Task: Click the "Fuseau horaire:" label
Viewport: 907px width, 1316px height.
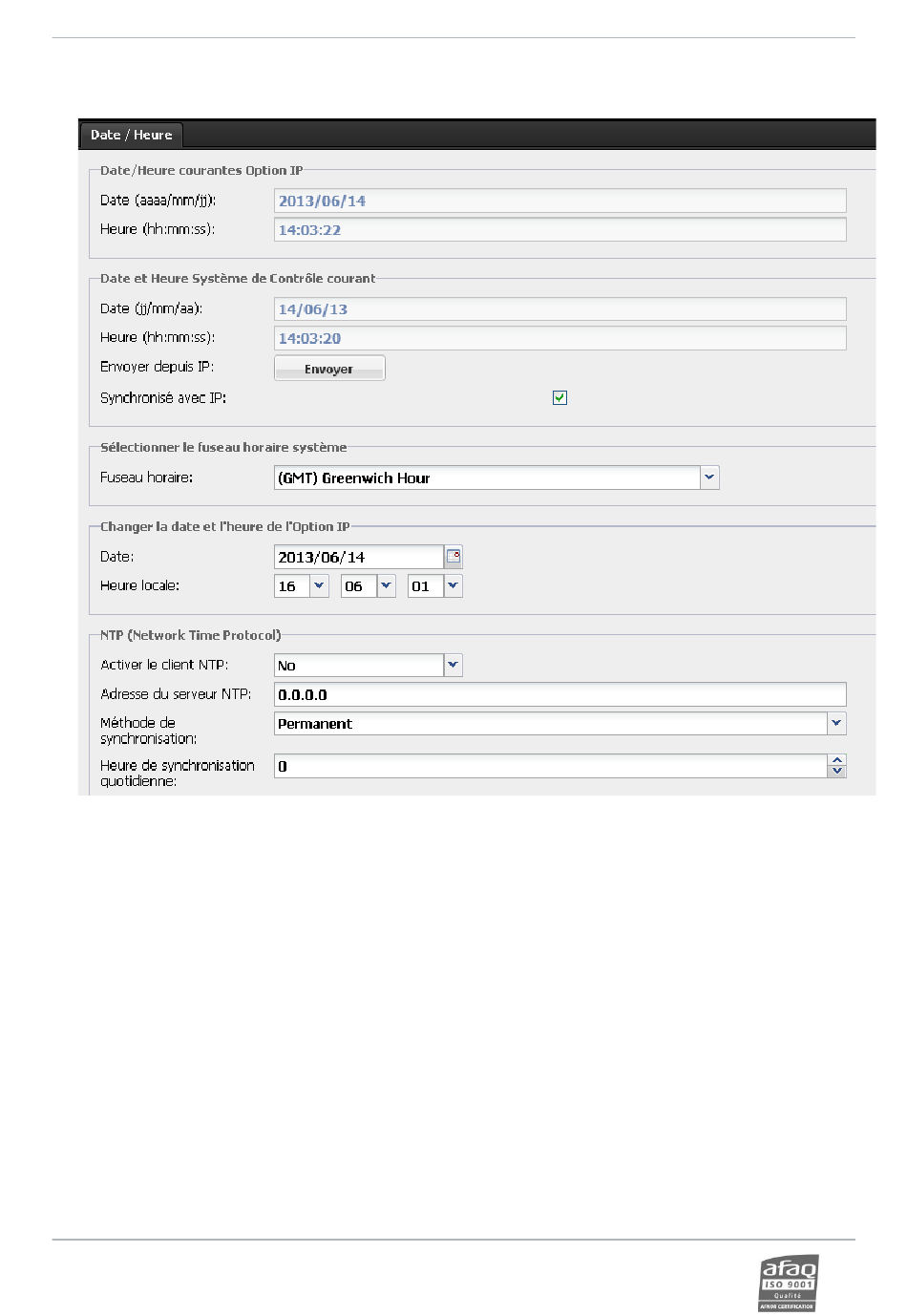Action: 146,477
